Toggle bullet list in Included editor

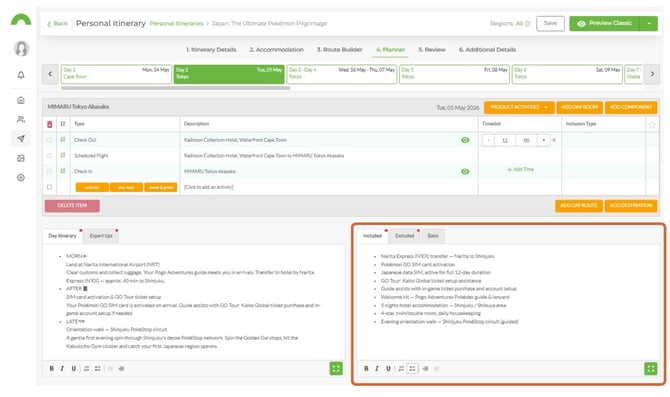coord(412,368)
